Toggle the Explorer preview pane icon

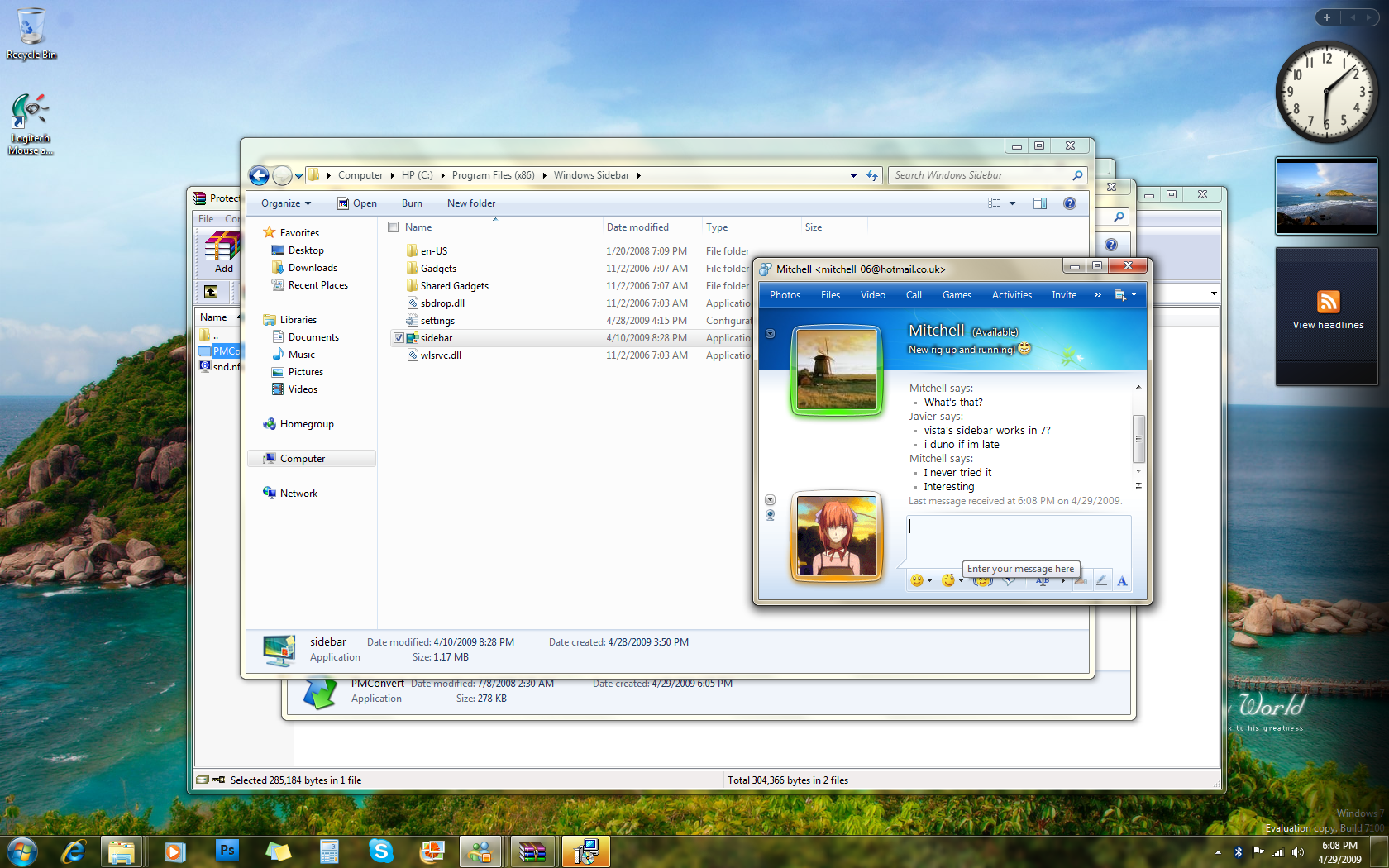point(1040,203)
